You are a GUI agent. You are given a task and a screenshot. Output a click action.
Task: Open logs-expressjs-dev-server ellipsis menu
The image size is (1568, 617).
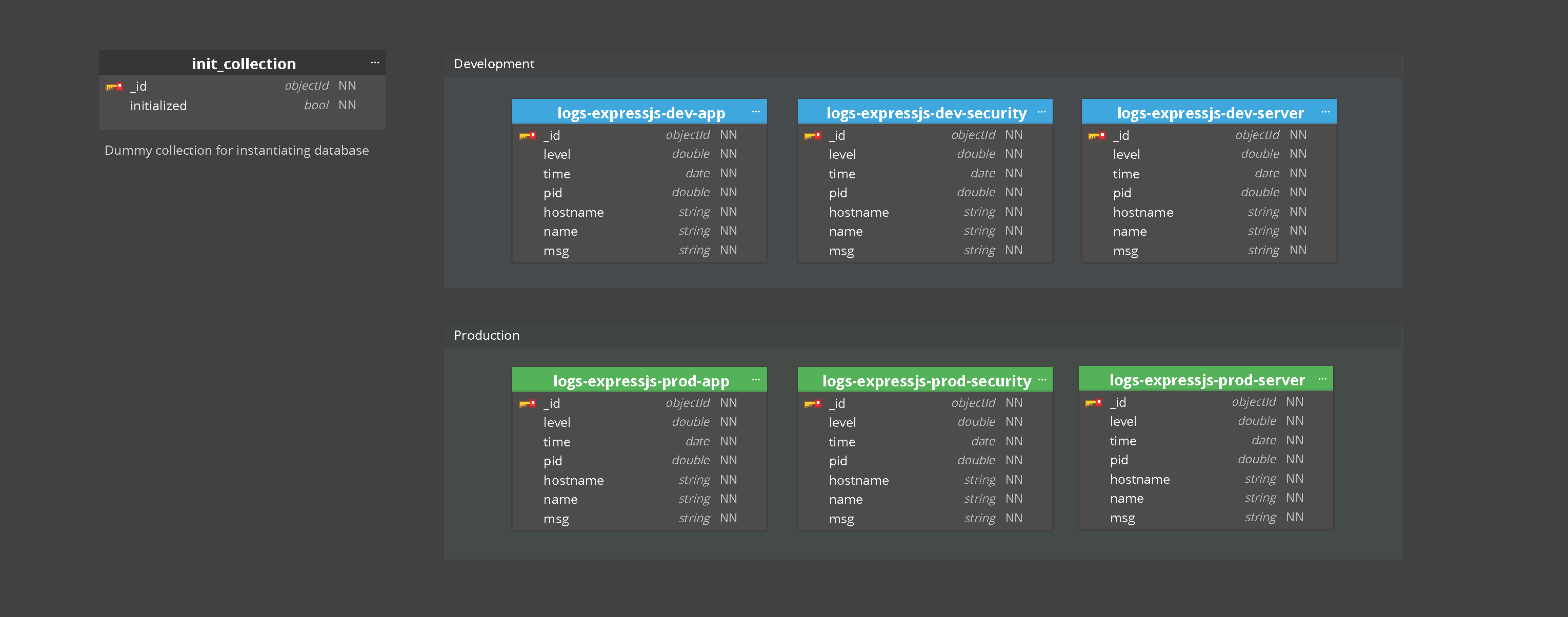pyautogui.click(x=1325, y=112)
